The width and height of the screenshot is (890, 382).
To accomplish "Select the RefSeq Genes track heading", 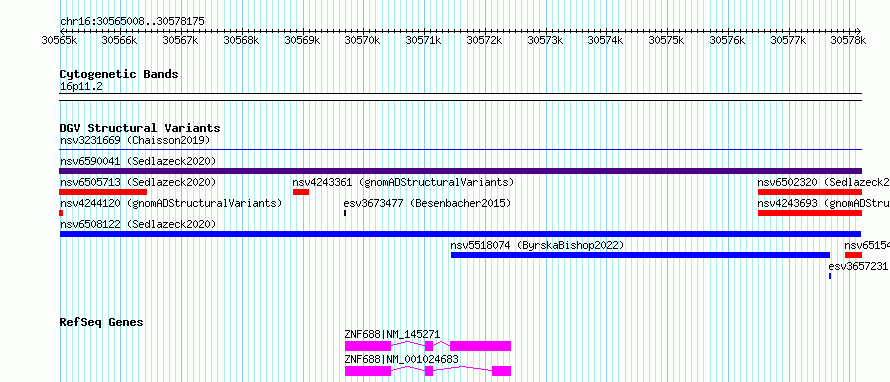I will tap(102, 322).
